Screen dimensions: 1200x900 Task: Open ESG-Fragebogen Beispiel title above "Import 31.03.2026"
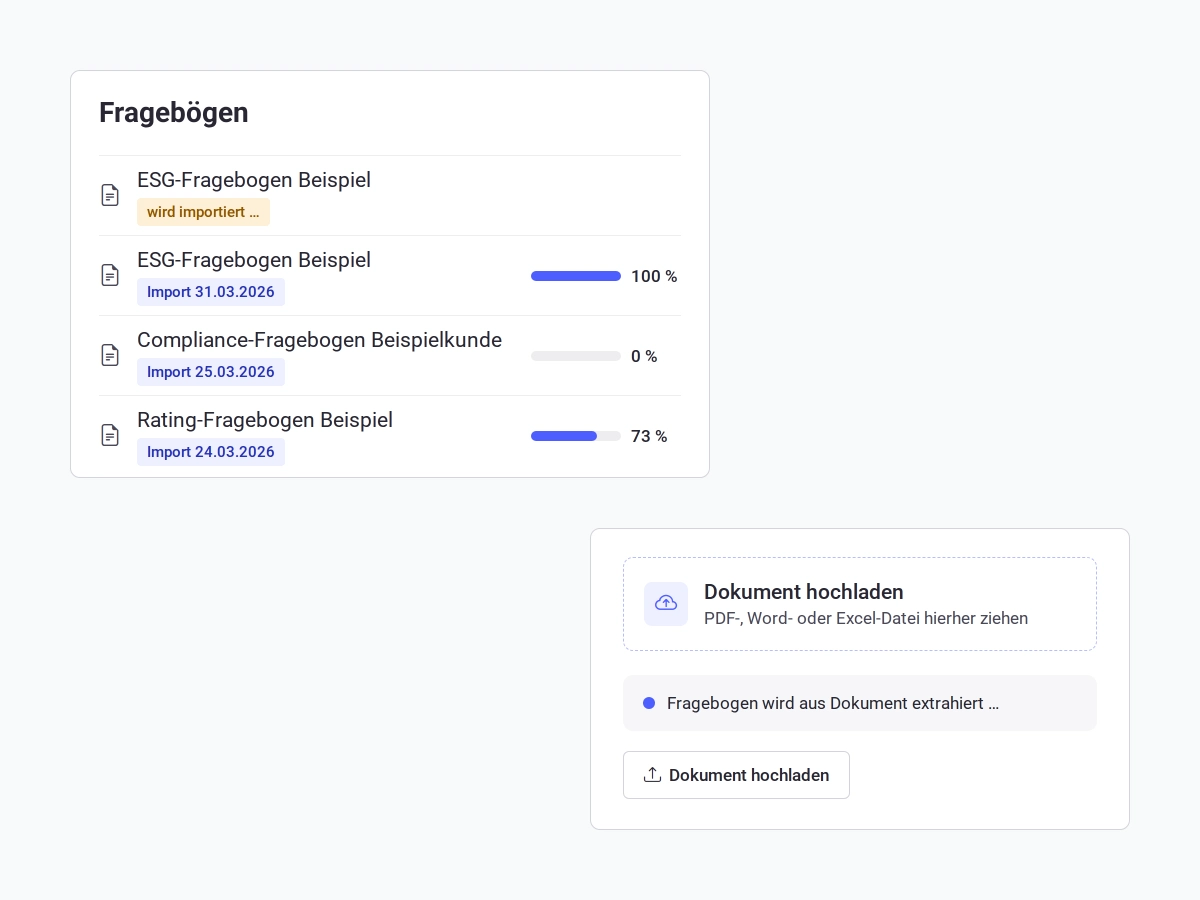pos(254,260)
